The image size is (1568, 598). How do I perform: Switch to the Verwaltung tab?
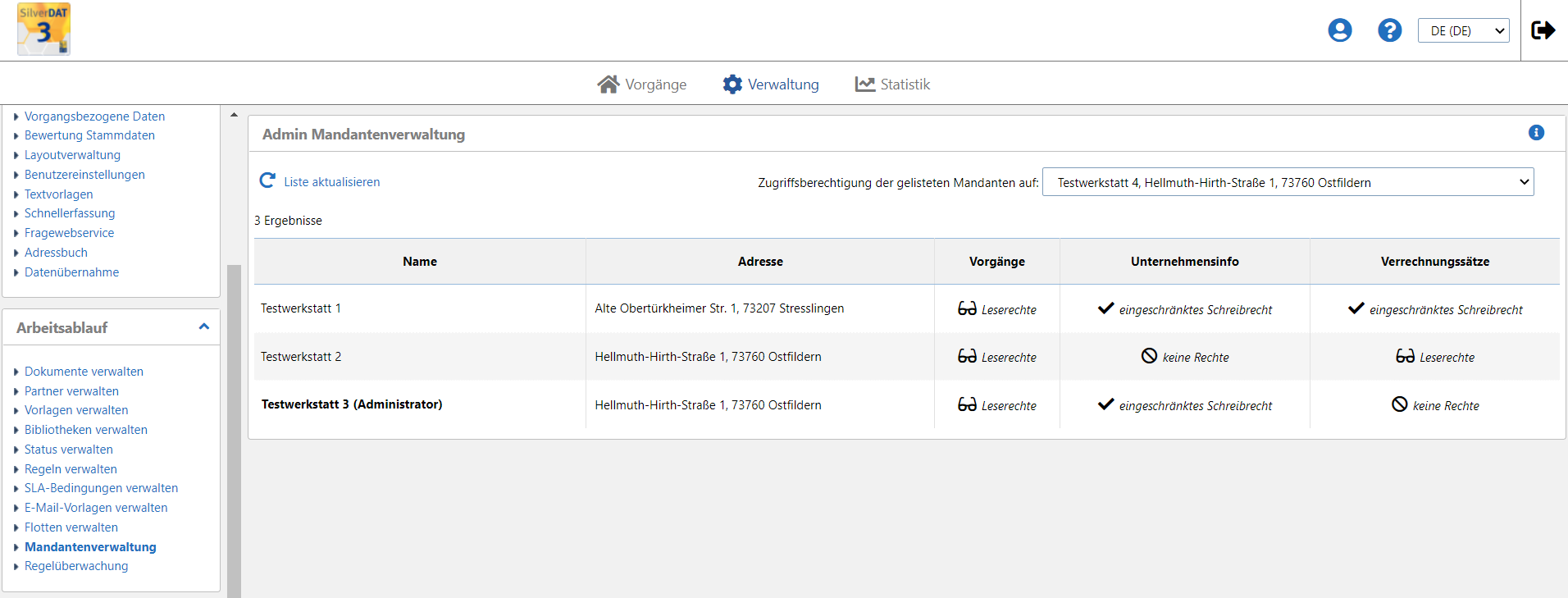point(771,84)
